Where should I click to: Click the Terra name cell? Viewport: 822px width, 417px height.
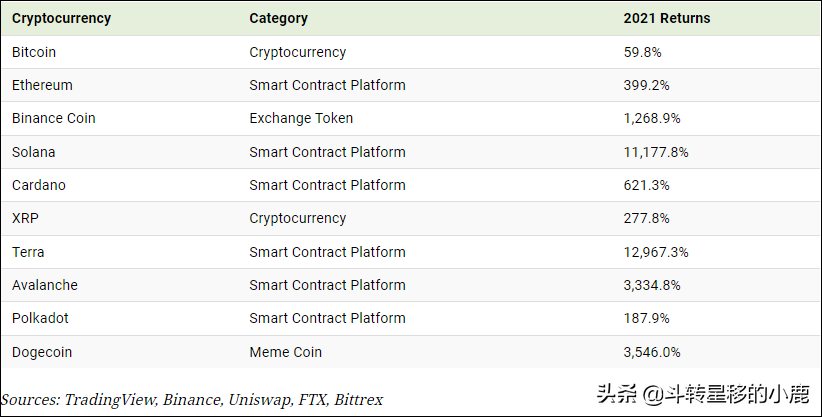coord(28,252)
